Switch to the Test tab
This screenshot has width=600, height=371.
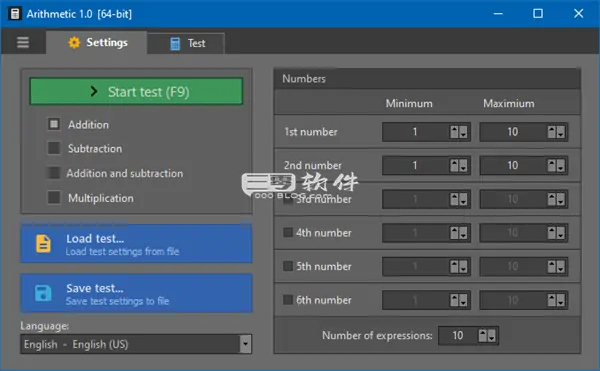(x=186, y=44)
